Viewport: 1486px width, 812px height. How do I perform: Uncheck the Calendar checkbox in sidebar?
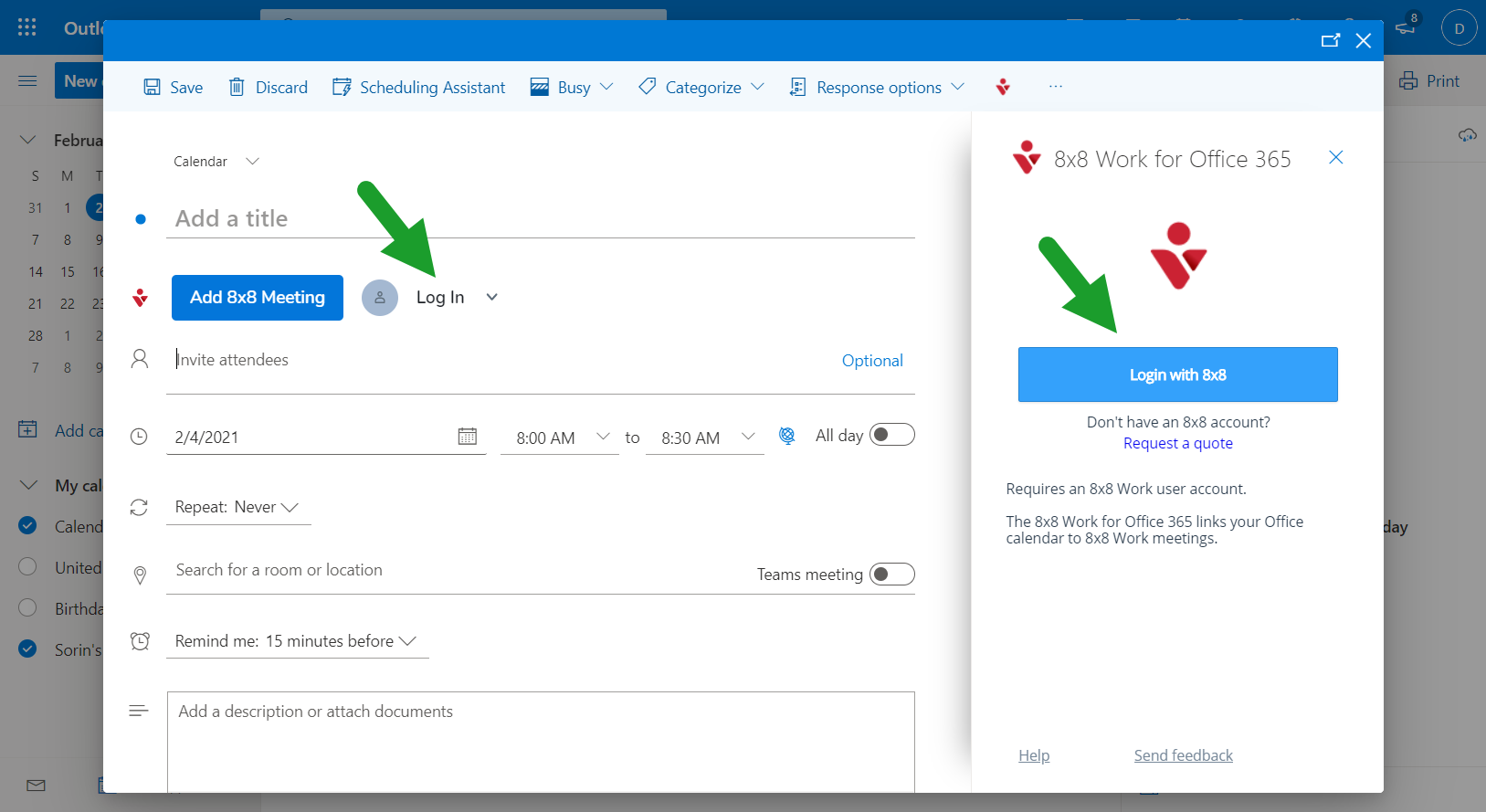pyautogui.click(x=27, y=525)
